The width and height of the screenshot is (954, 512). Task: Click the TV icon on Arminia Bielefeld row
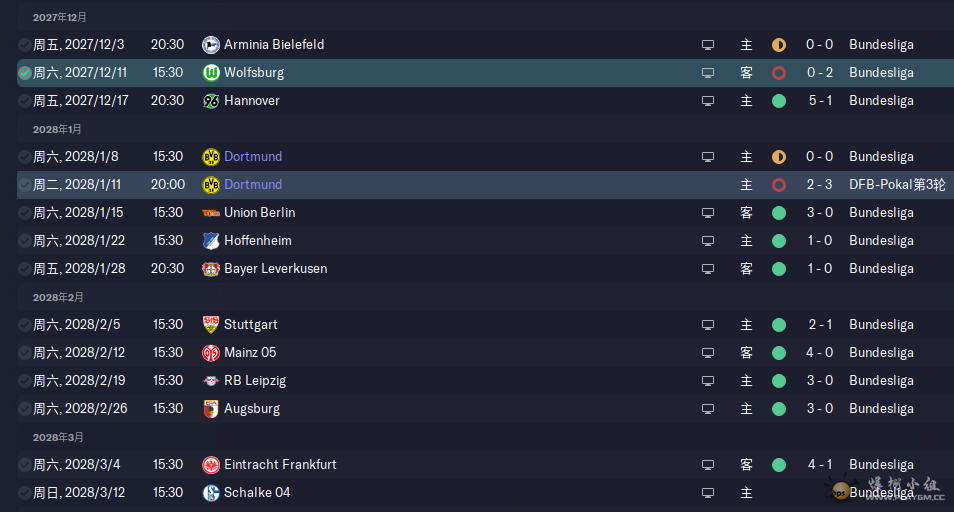[708, 45]
